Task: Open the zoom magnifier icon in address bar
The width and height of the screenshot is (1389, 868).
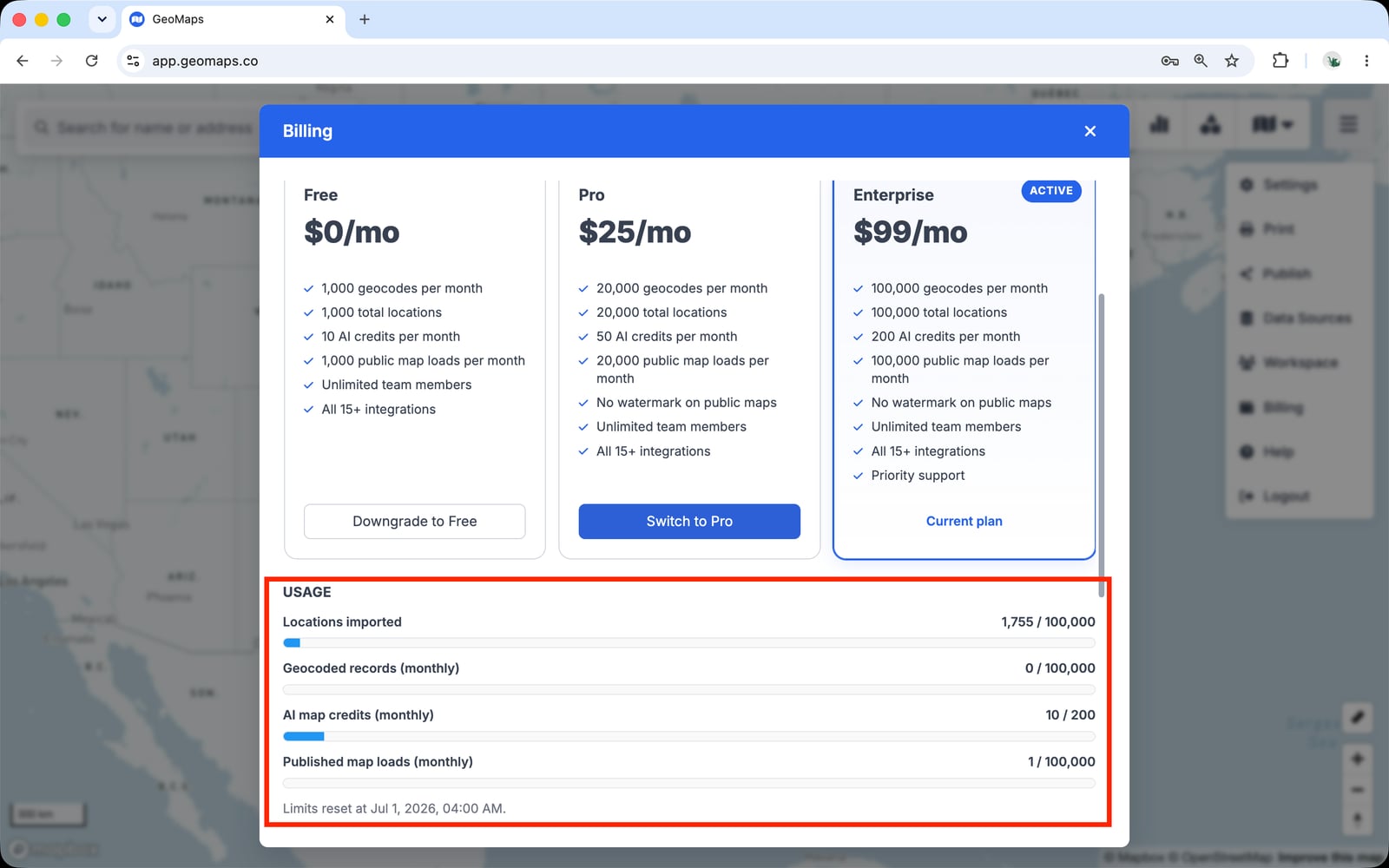Action: [x=1201, y=61]
